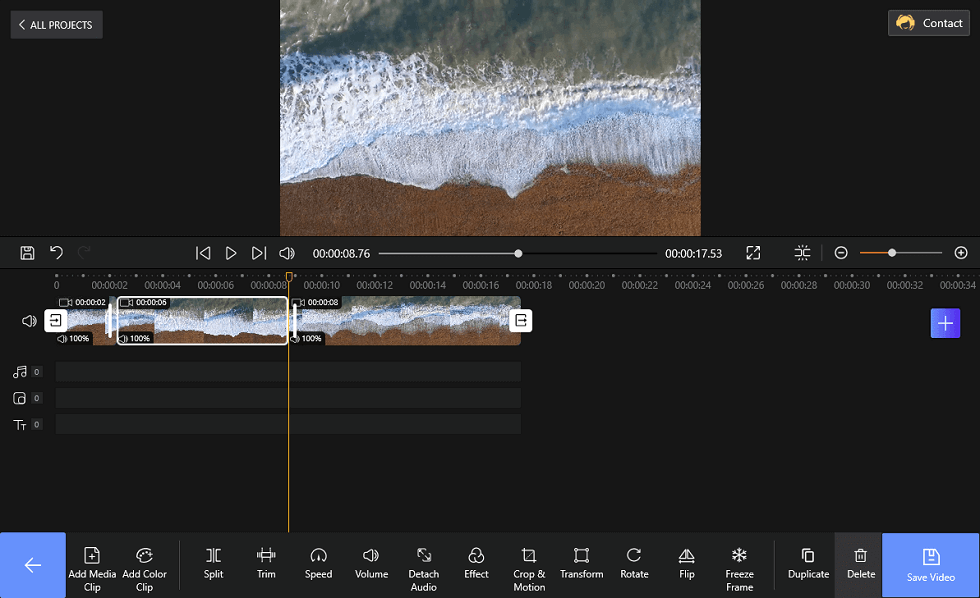This screenshot has width=980, height=598.
Task: Add Media Clip to the timeline
Action: [x=92, y=569]
